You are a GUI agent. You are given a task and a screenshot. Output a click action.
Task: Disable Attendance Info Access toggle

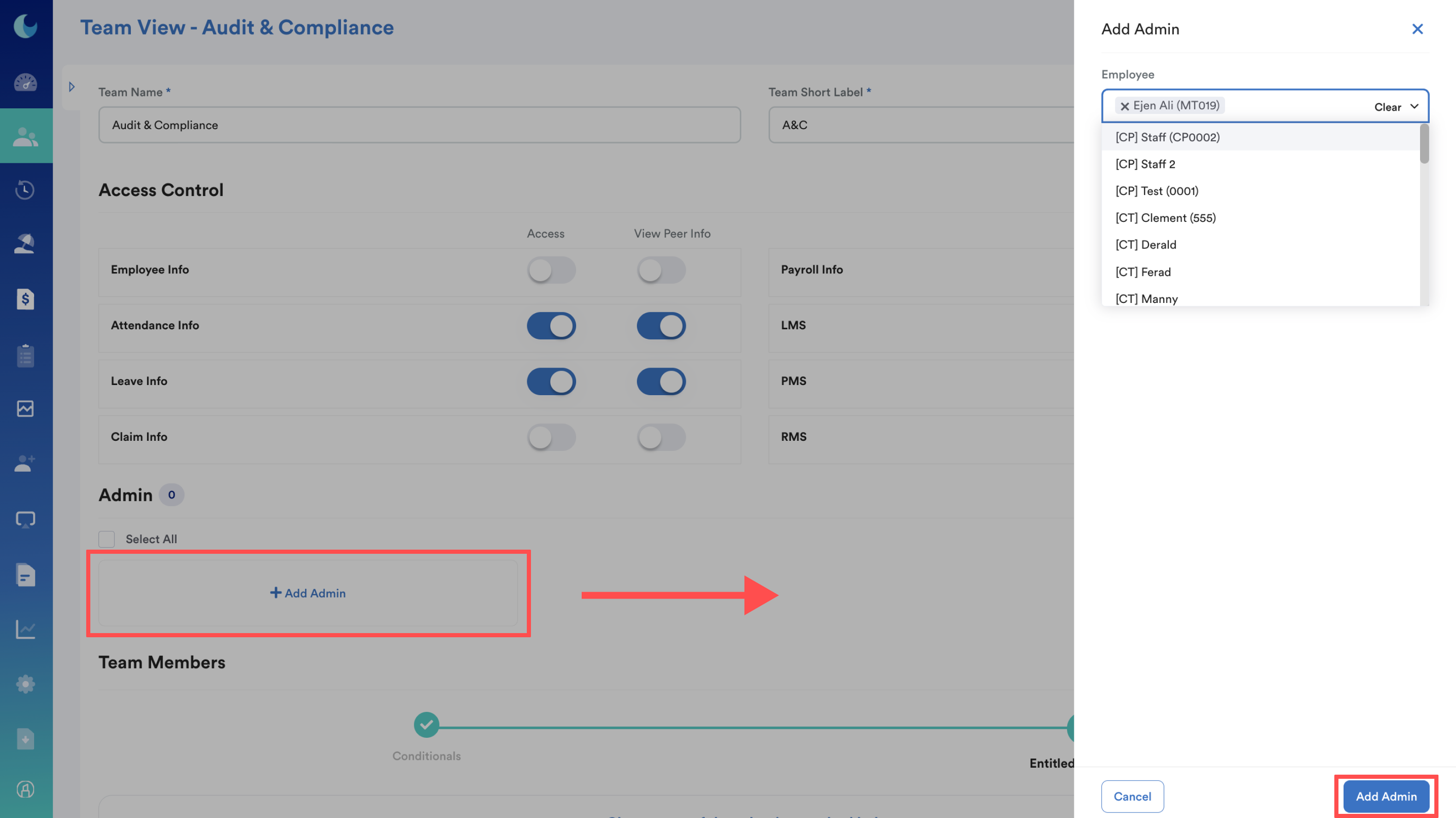click(x=551, y=326)
